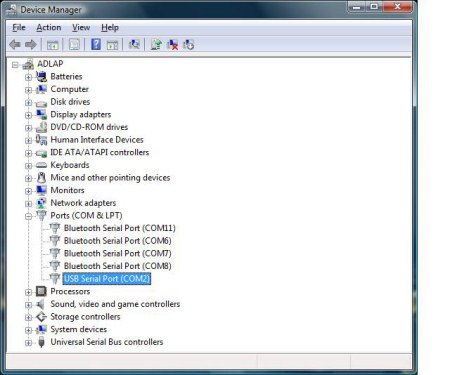
Task: Expand the Batteries node
Action: (28, 77)
